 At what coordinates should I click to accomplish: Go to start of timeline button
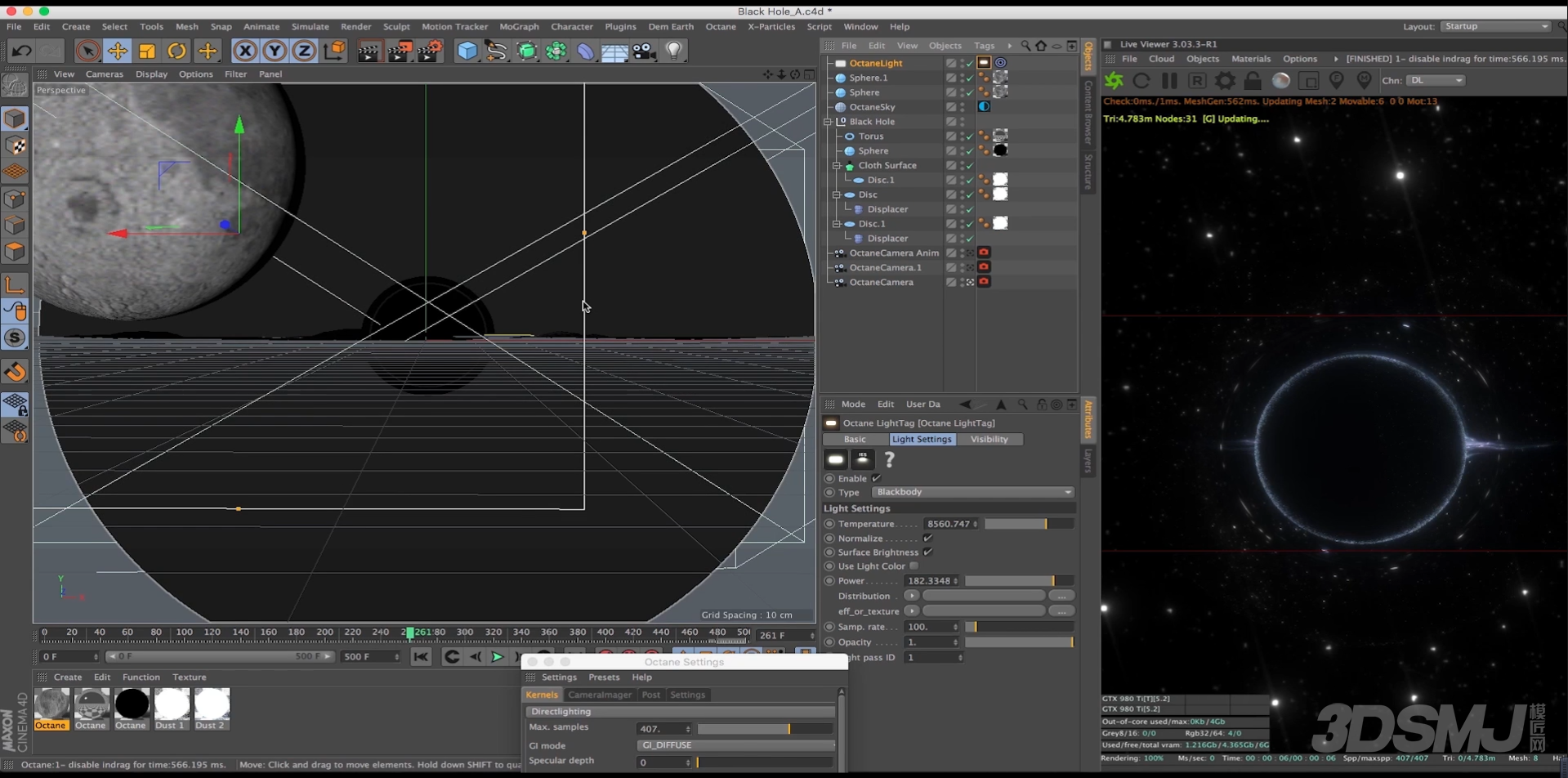click(x=421, y=657)
